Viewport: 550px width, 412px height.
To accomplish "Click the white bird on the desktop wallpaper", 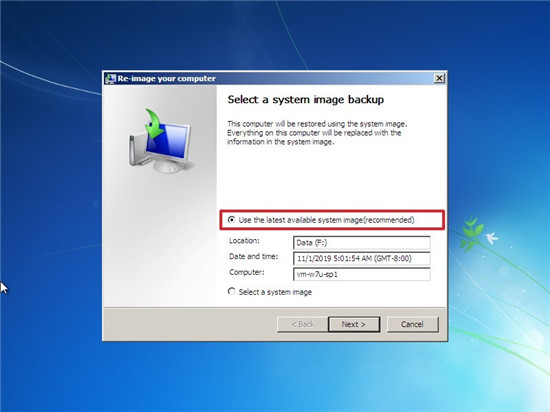I will pyautogui.click(x=492, y=237).
